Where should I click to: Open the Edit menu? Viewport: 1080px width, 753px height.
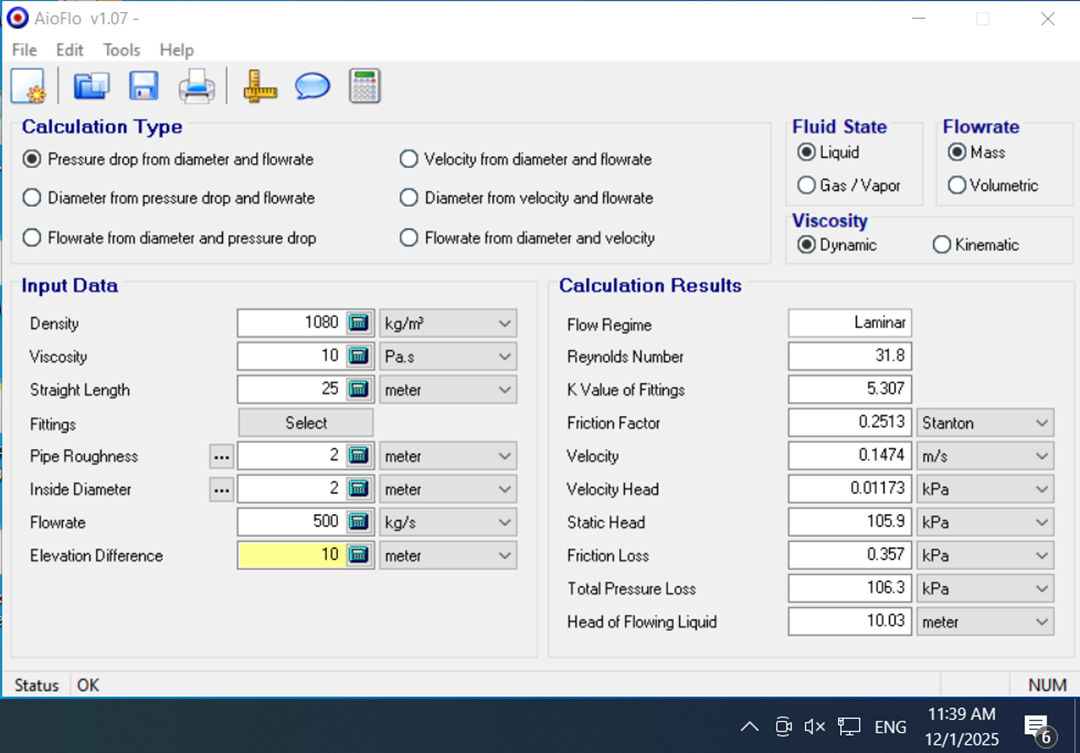[x=68, y=50]
